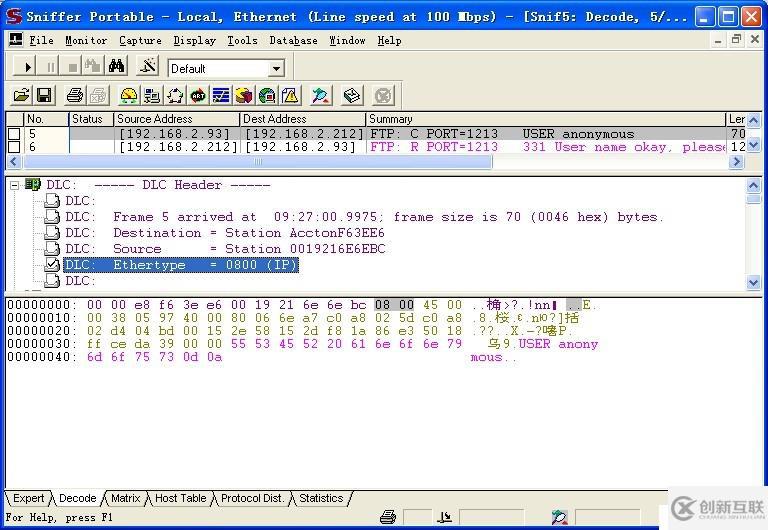This screenshot has width=768, height=530.
Task: Switch to the Protocol Dist. tab
Action: tap(252, 498)
